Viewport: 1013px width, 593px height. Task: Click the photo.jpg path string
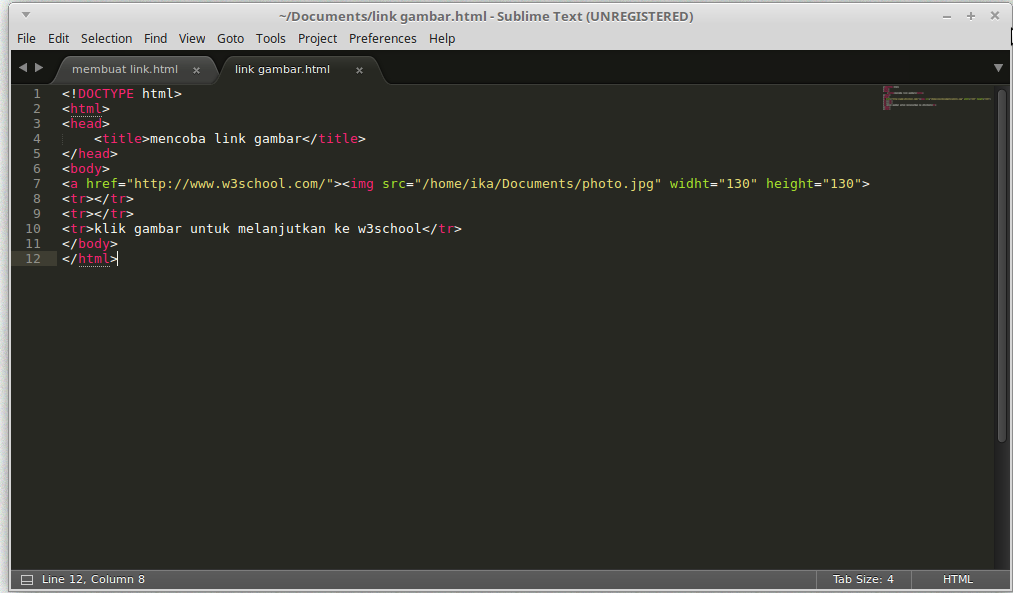pos(538,183)
